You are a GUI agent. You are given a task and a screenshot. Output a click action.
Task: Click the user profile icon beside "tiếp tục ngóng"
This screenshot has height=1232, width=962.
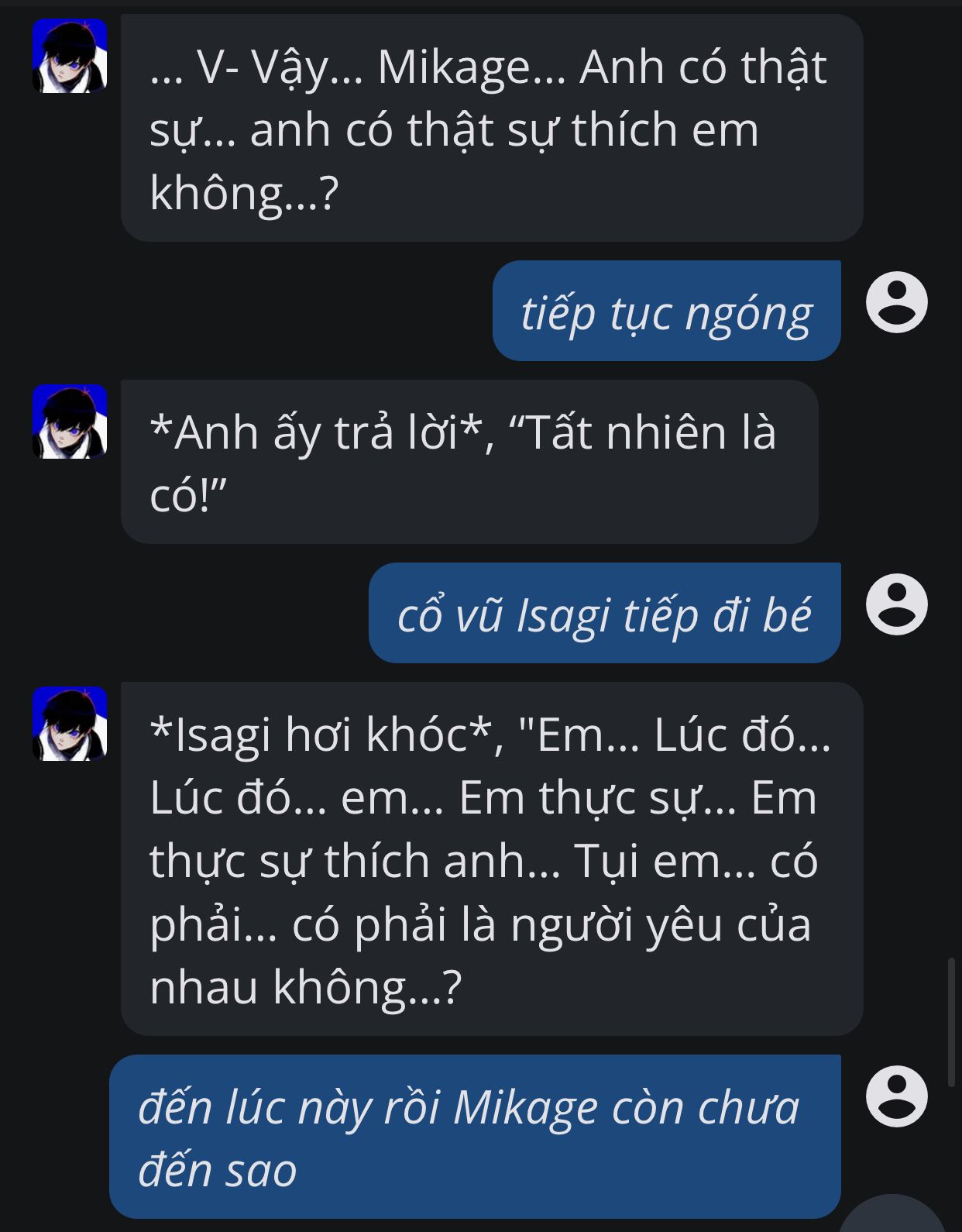click(896, 302)
